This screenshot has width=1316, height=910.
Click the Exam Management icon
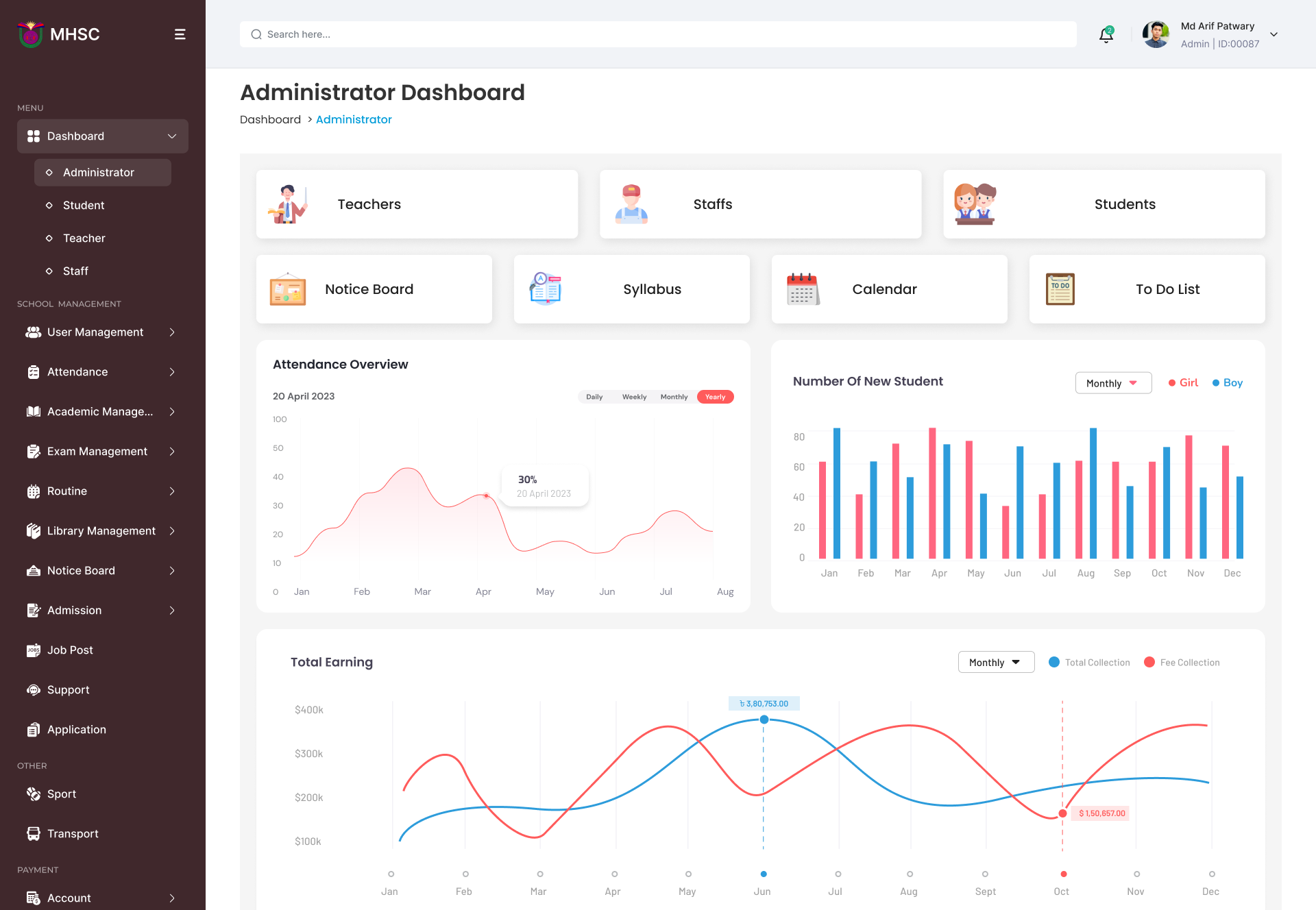click(34, 451)
